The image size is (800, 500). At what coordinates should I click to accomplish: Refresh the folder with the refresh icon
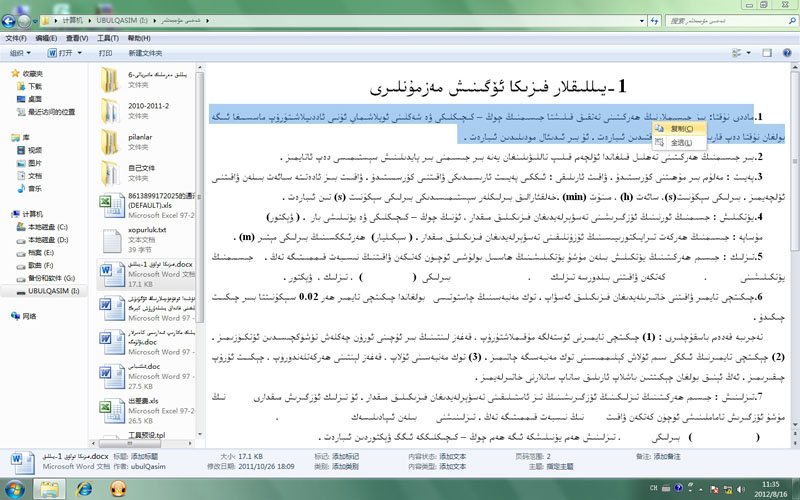tap(655, 21)
